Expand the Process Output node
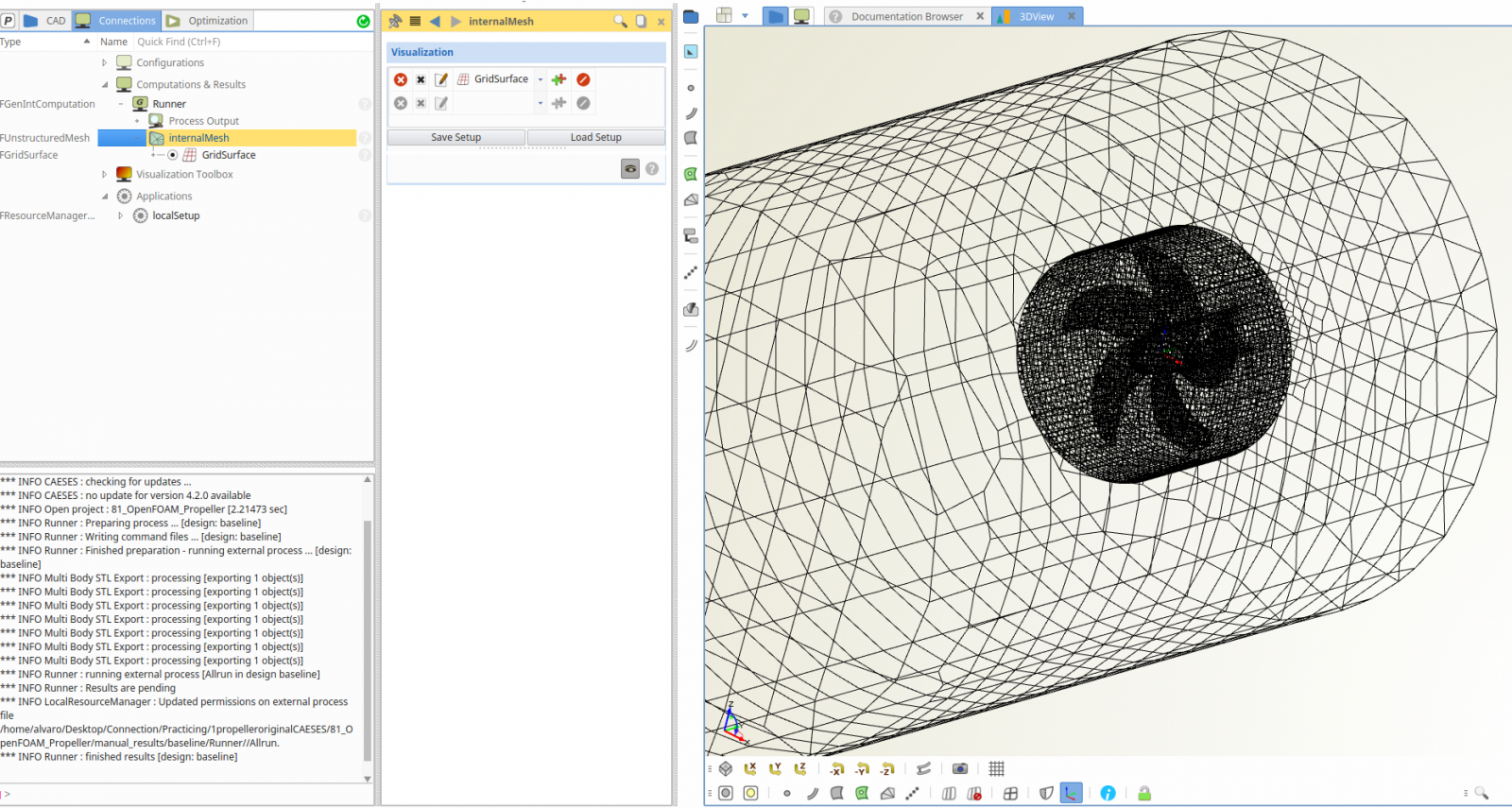Viewport: 1512px width, 808px height. pos(137,121)
